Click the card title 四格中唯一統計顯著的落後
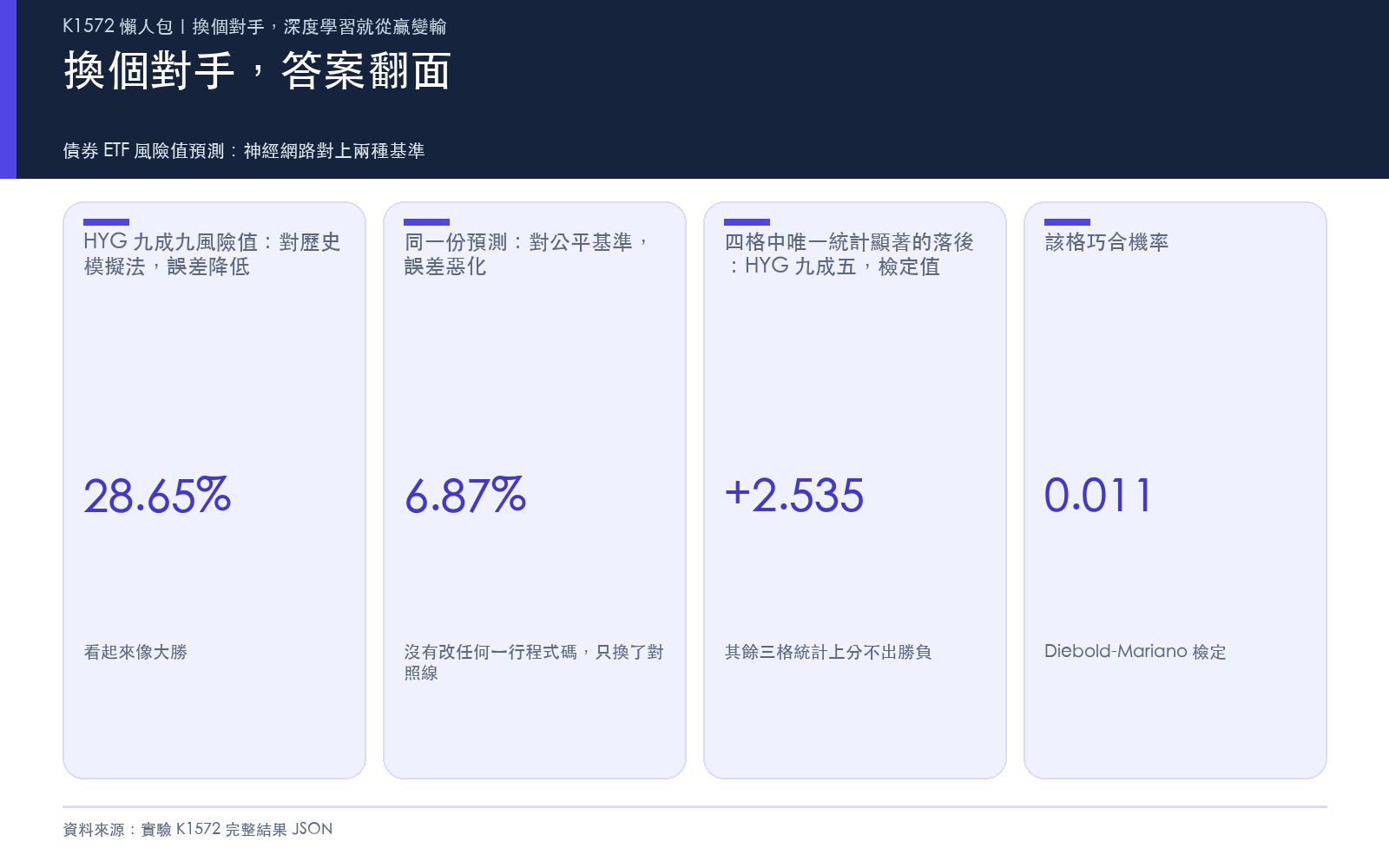Screen dimensions: 1389x868 click(x=849, y=242)
